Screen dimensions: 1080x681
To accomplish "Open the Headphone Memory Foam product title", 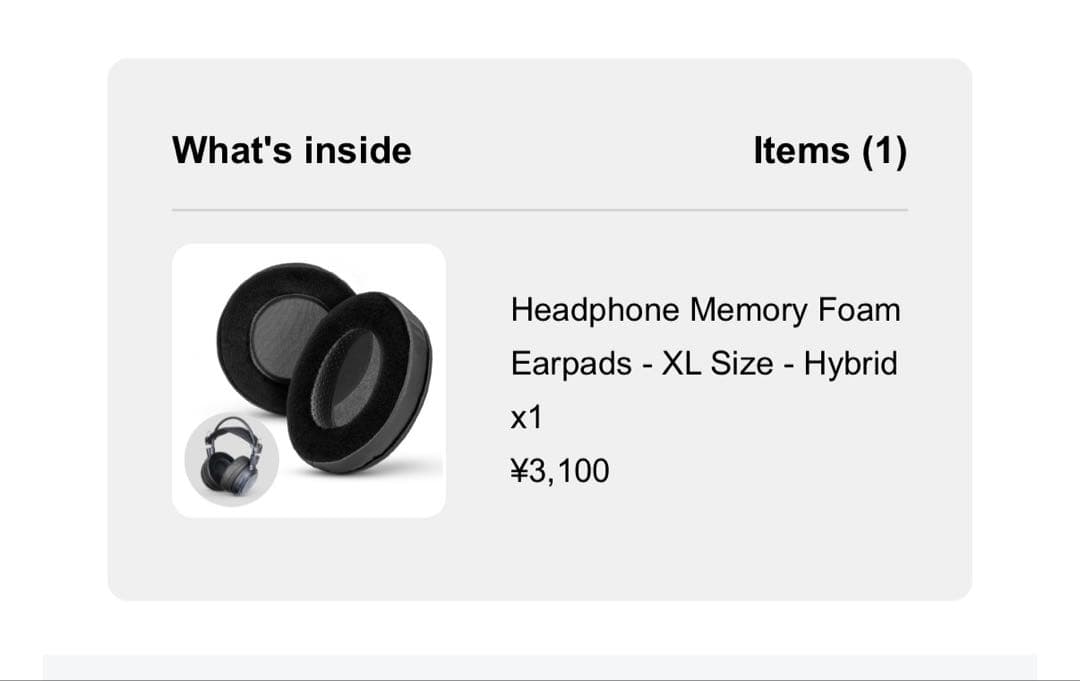I will pyautogui.click(x=705, y=310).
